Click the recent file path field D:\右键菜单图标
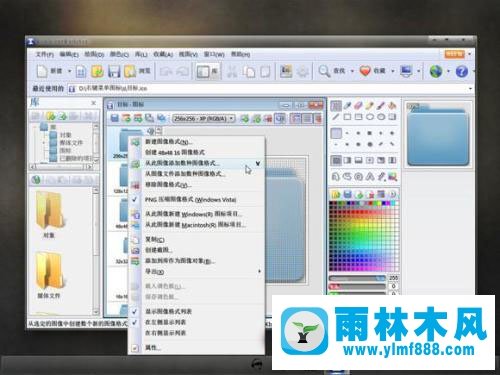 [269, 88]
